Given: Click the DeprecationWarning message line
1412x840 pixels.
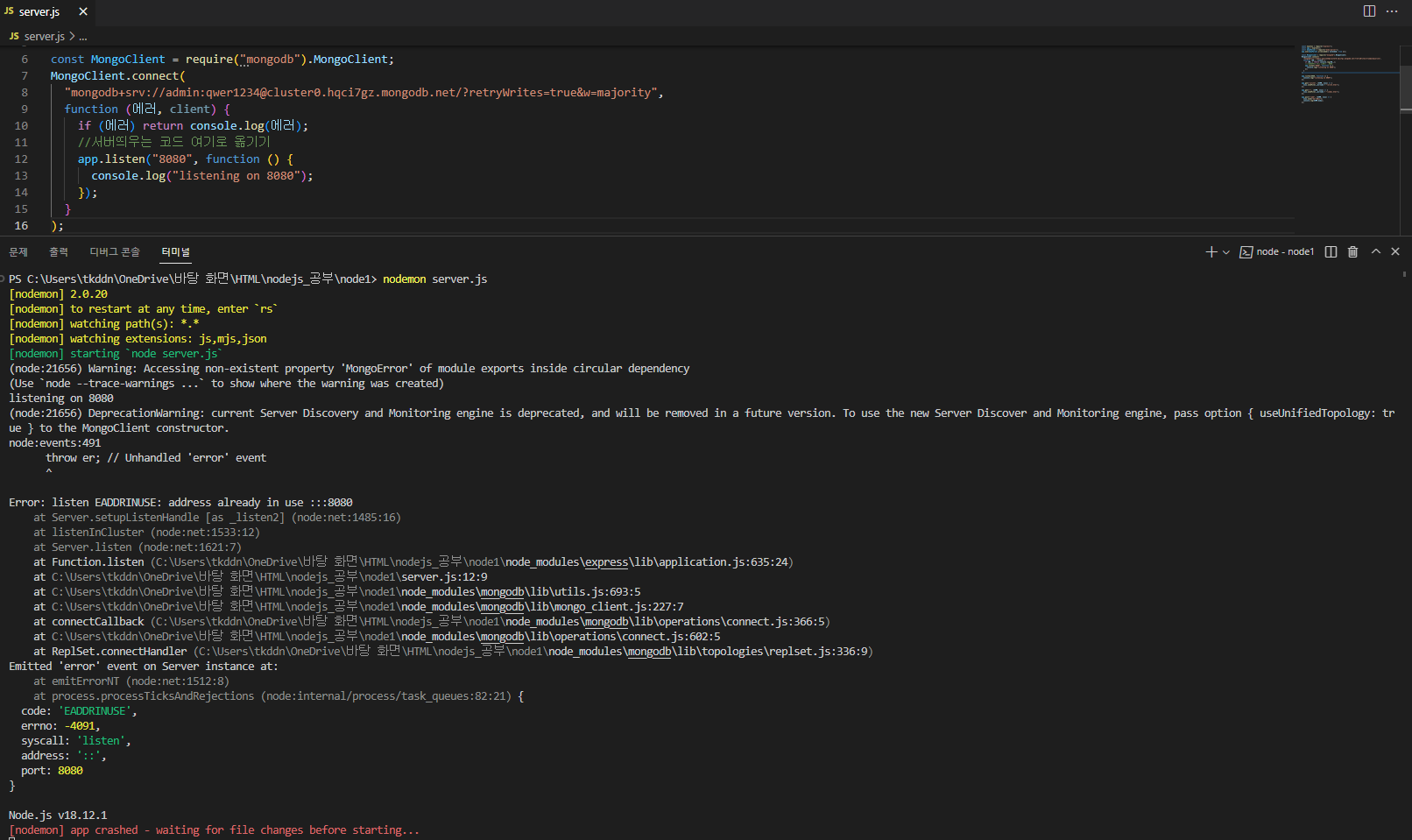Looking at the screenshot, I should click(x=702, y=420).
